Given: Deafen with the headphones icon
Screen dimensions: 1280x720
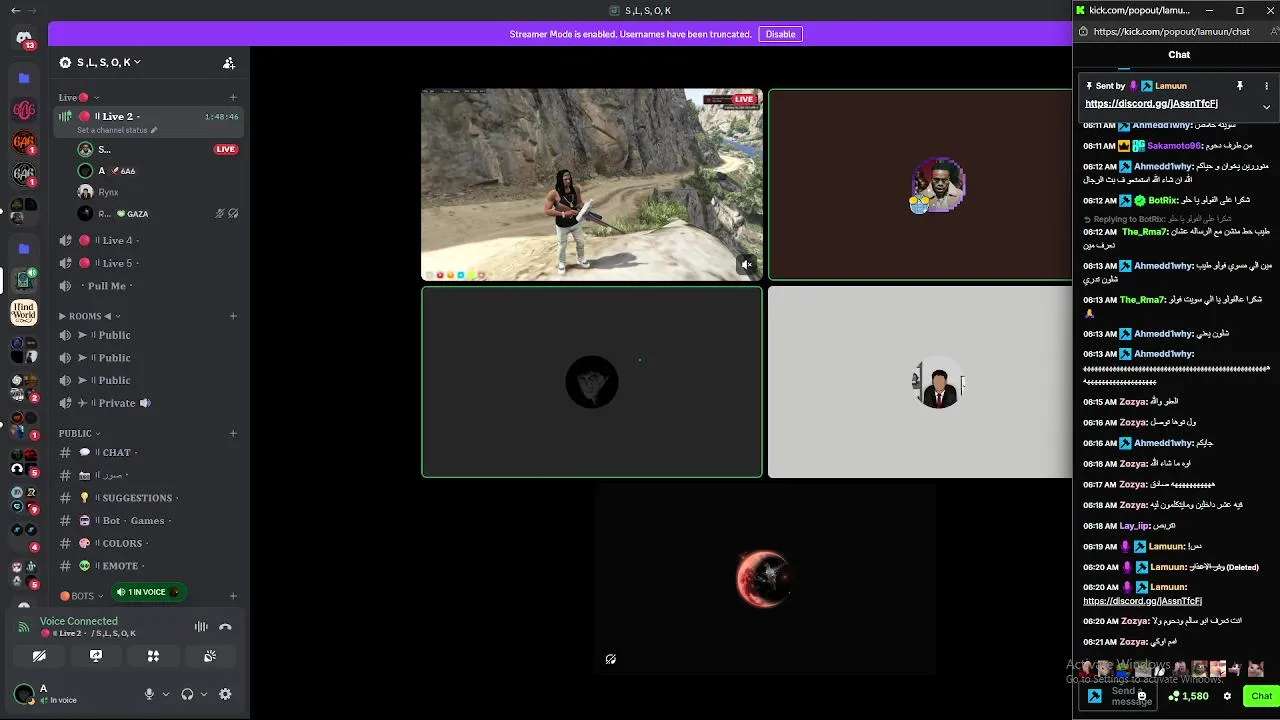Looking at the screenshot, I should pyautogui.click(x=187, y=694).
